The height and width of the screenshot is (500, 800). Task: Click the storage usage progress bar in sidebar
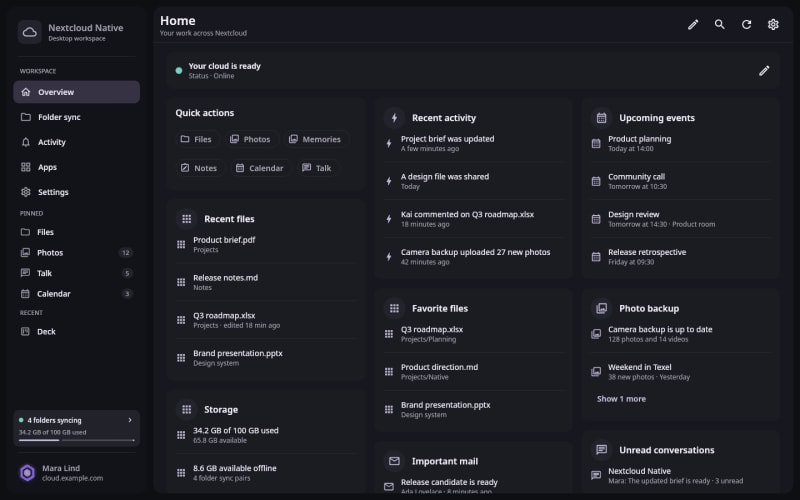pyautogui.click(x=77, y=440)
